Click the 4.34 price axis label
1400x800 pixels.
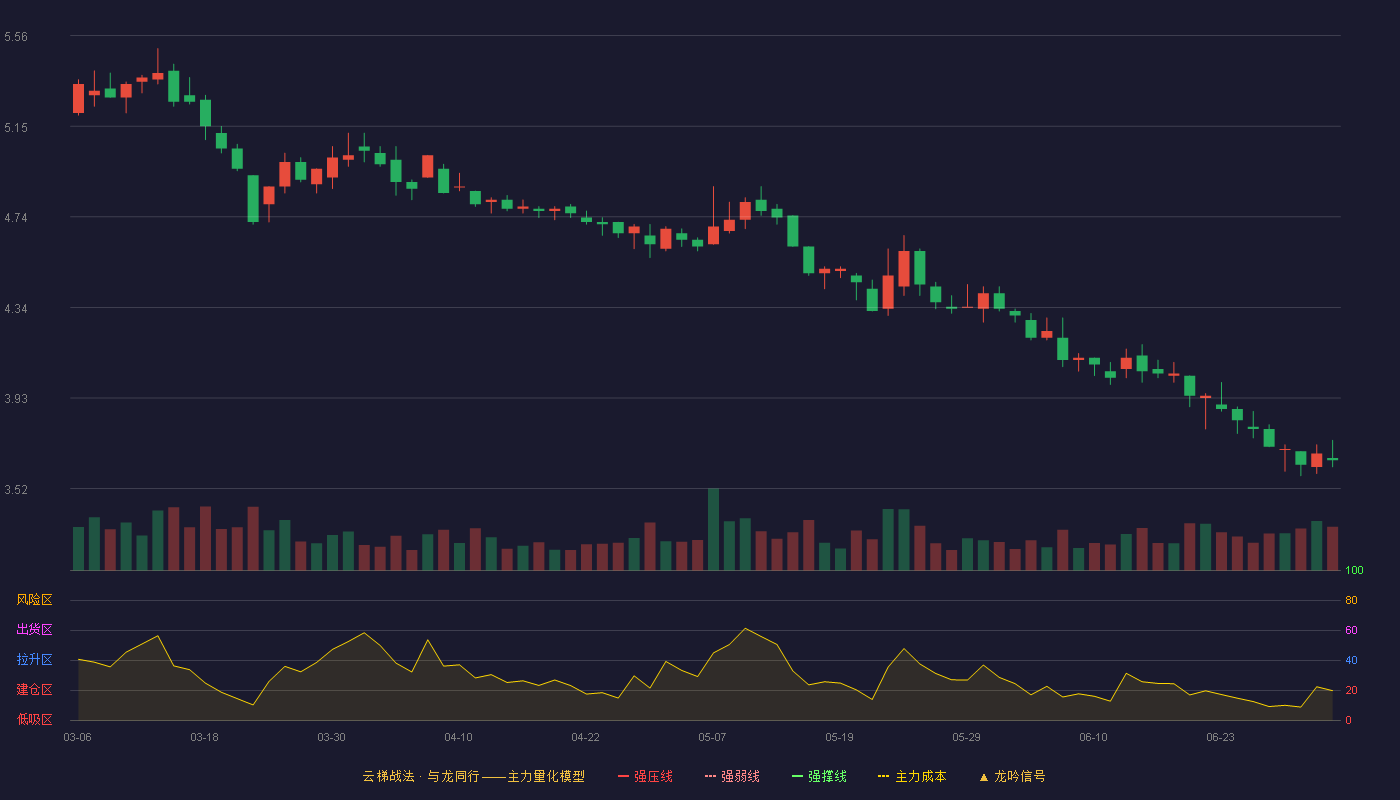click(x=16, y=309)
